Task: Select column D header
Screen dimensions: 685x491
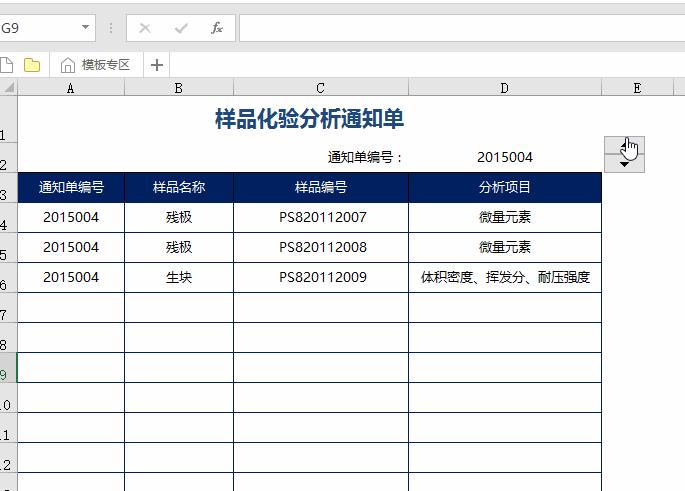Action: [505, 88]
